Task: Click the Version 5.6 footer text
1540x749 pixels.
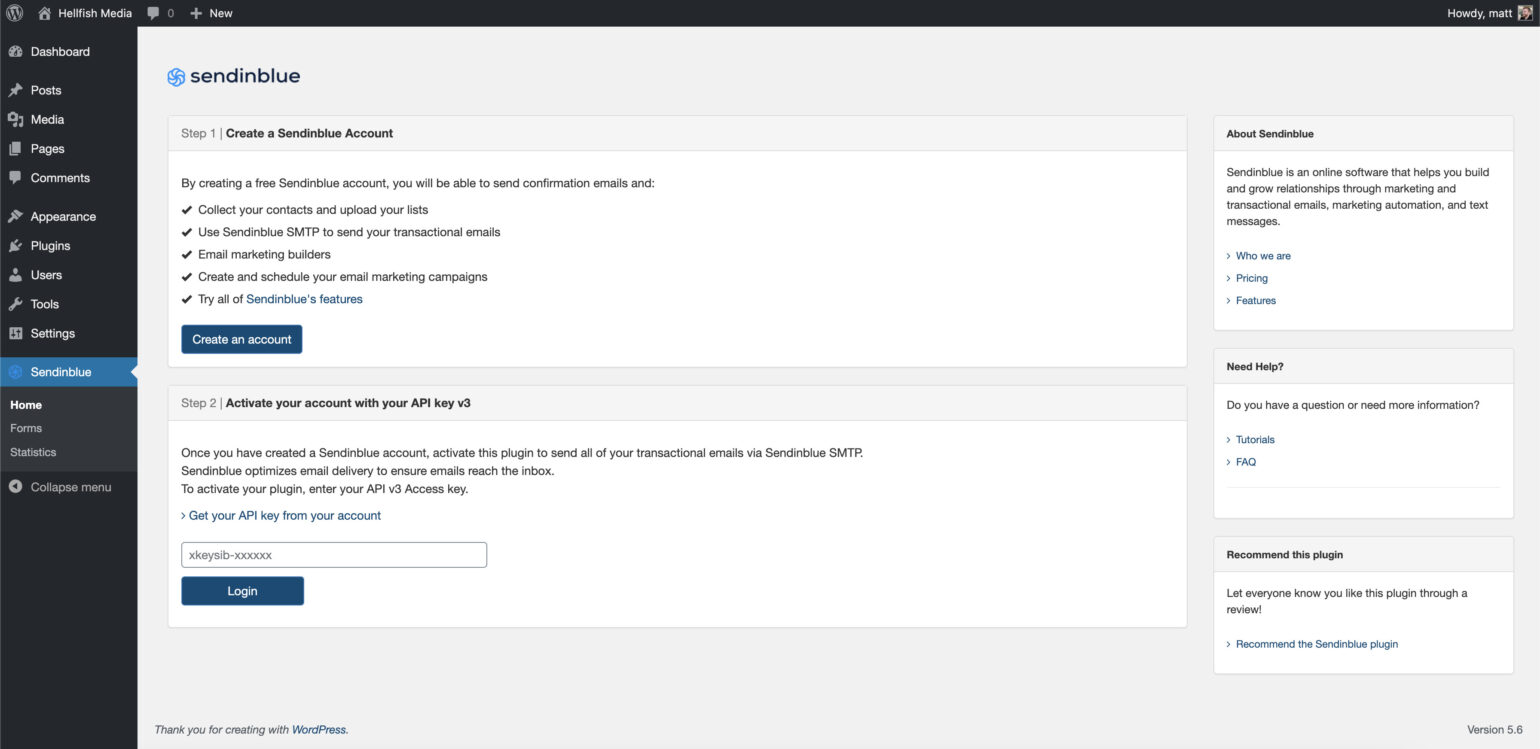Action: [1495, 730]
